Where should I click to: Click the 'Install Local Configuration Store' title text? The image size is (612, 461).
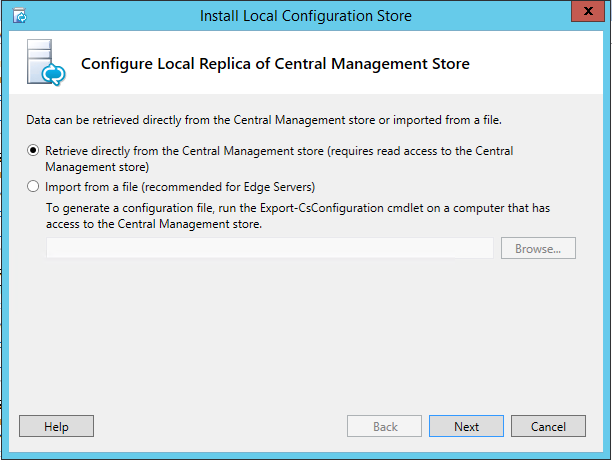[x=306, y=16]
